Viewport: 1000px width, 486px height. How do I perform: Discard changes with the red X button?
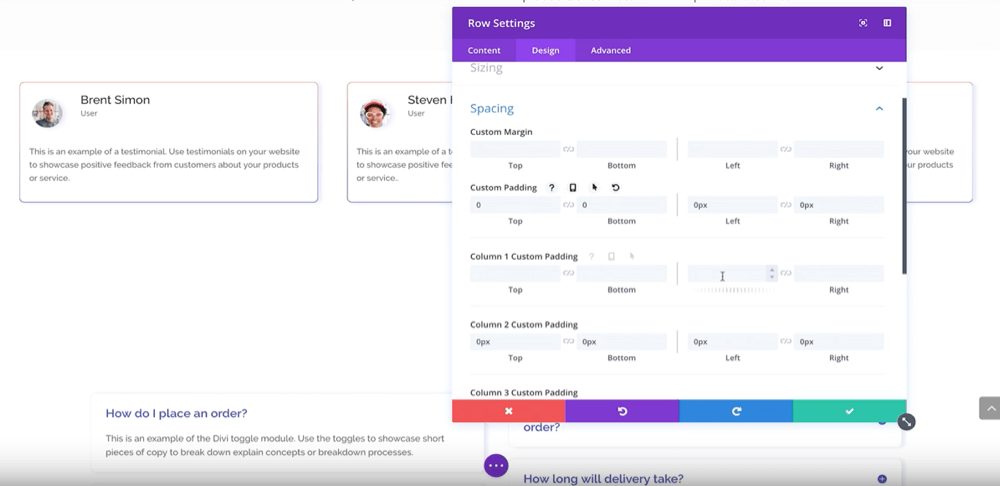508,411
